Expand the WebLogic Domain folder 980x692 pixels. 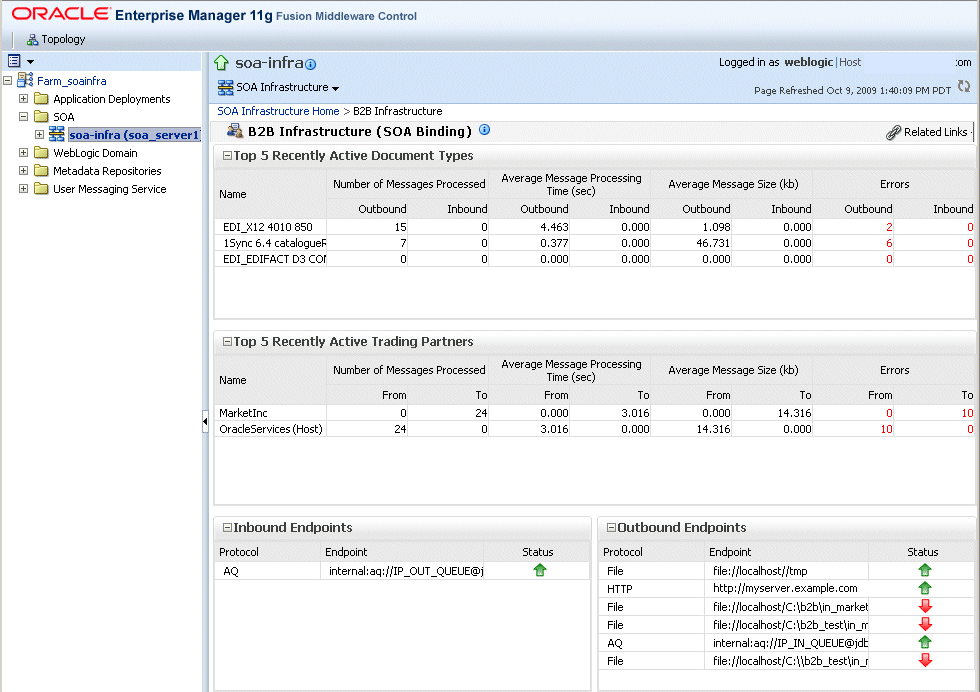point(23,153)
